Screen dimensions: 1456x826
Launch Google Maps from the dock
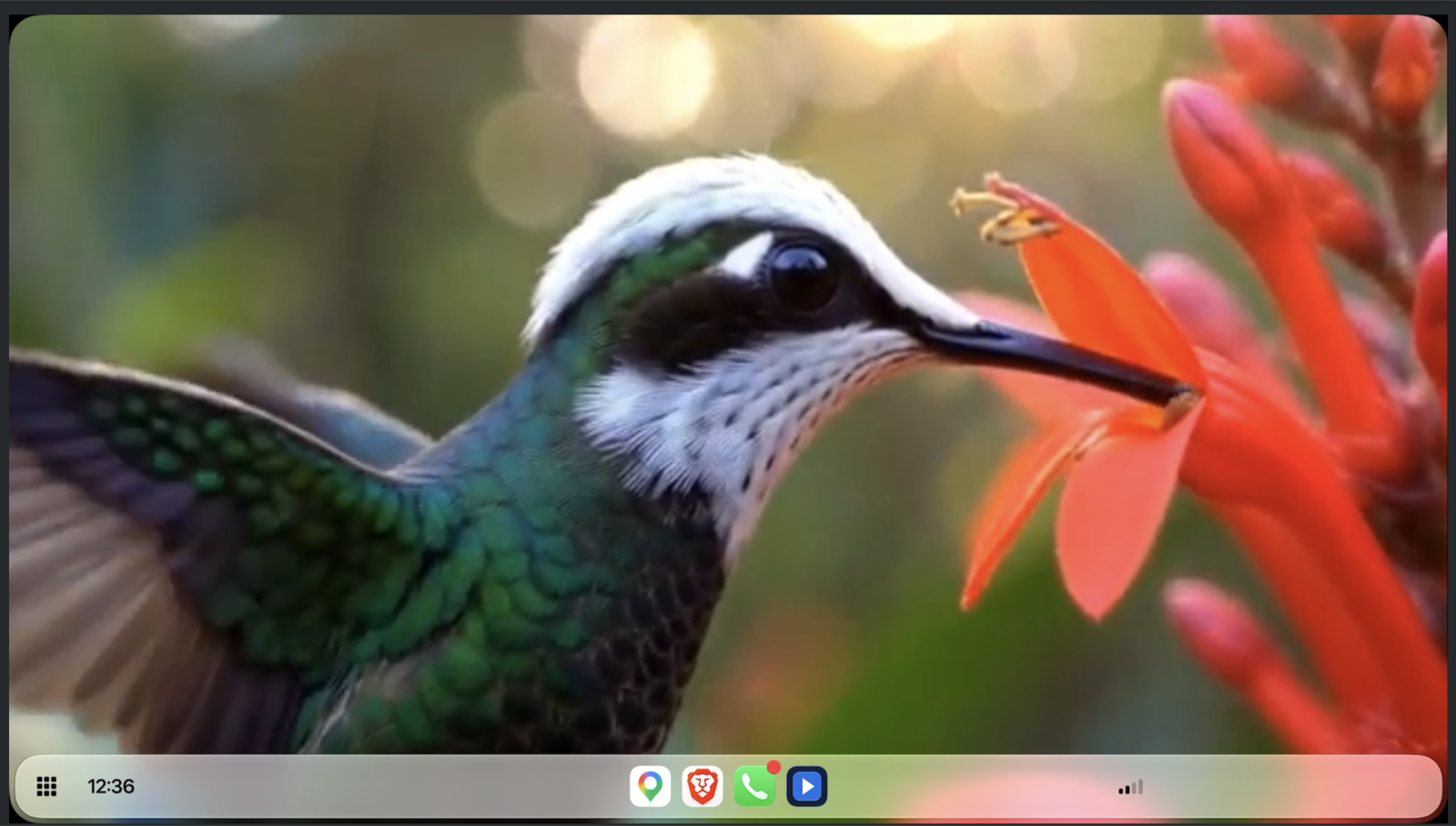coord(650,786)
